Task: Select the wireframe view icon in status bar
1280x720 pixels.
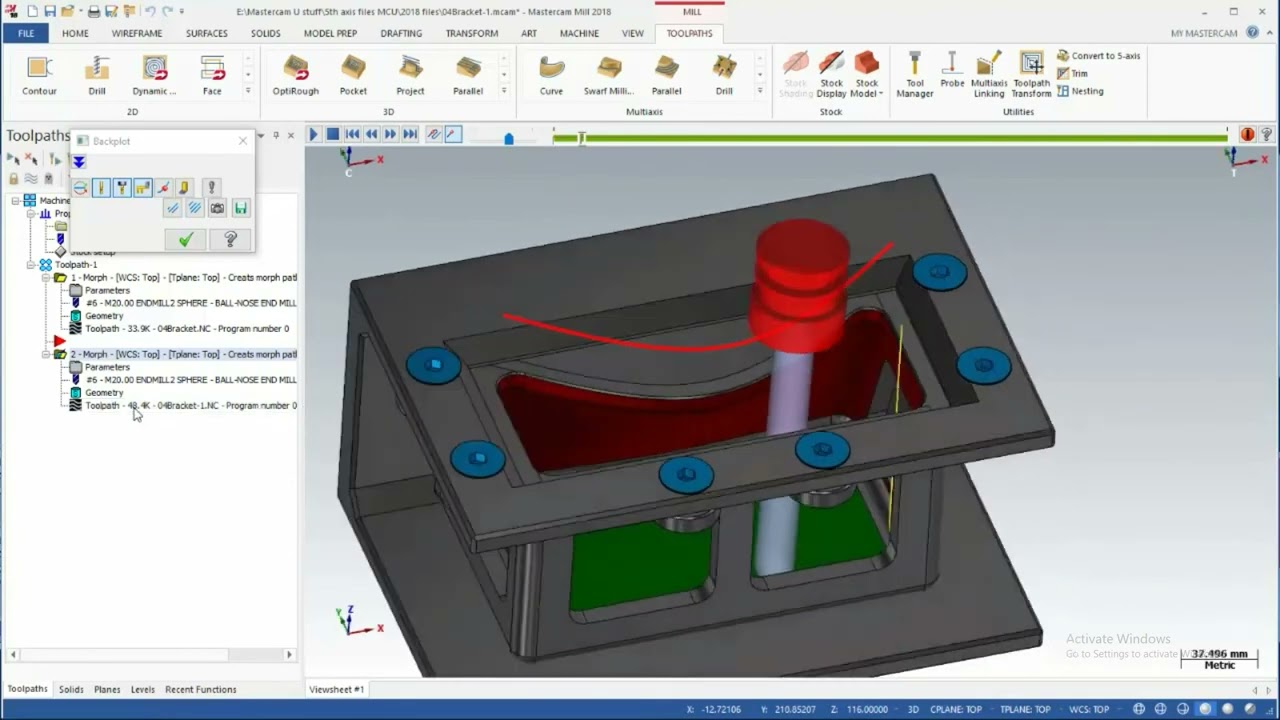Action: (x=1139, y=709)
